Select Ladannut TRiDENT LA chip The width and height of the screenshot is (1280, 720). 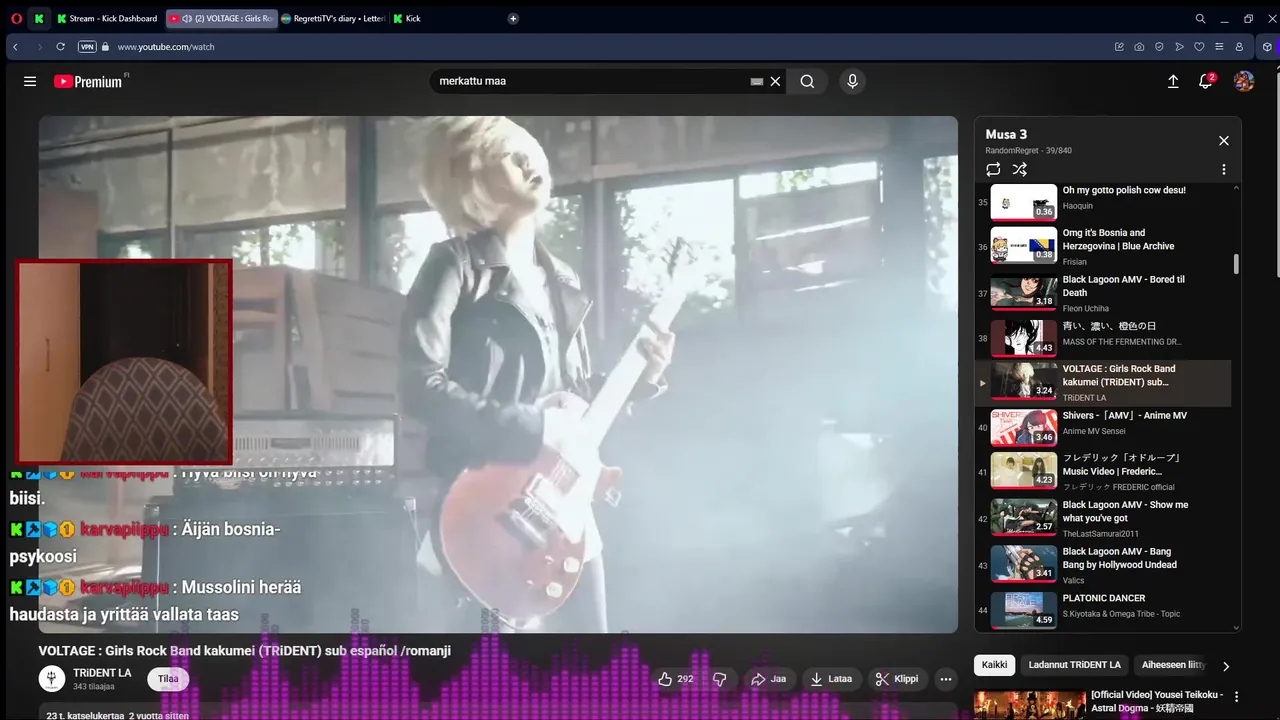[1075, 665]
